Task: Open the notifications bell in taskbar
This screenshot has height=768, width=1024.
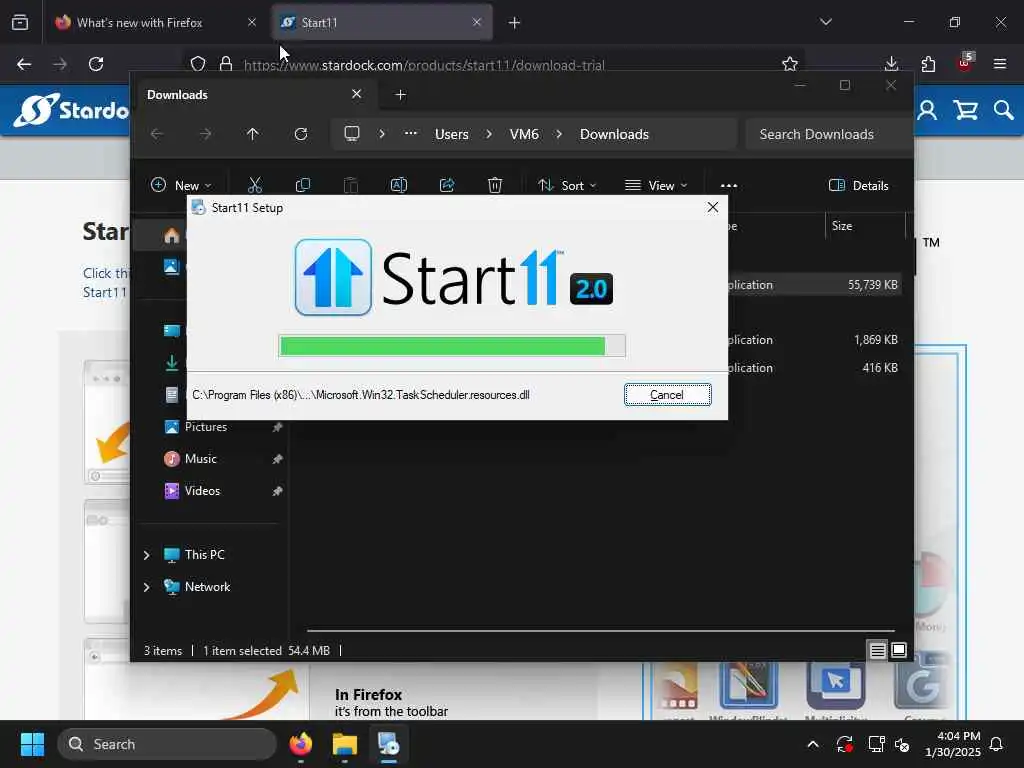Action: point(997,744)
